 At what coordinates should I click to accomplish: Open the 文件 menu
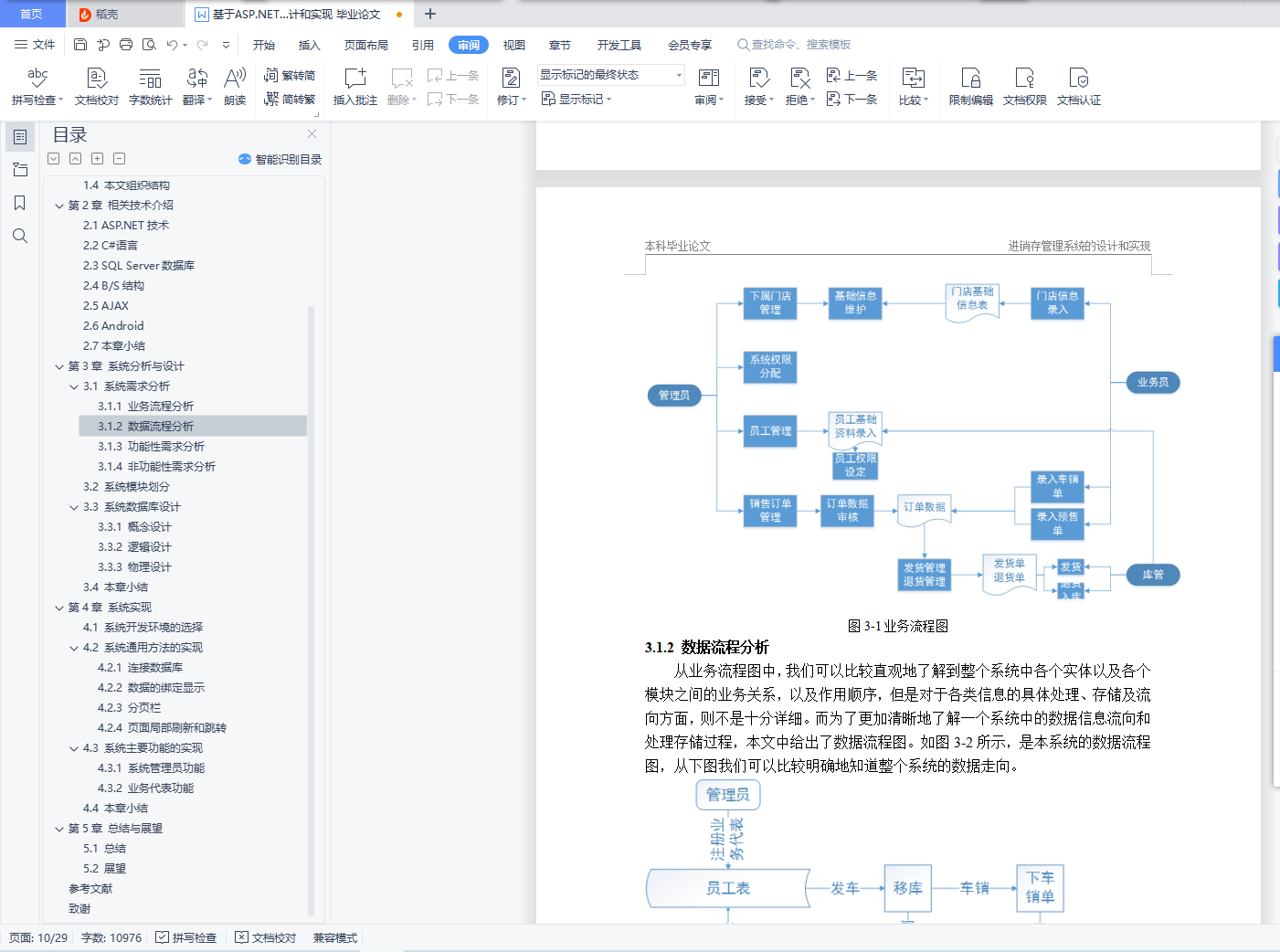coord(35,45)
